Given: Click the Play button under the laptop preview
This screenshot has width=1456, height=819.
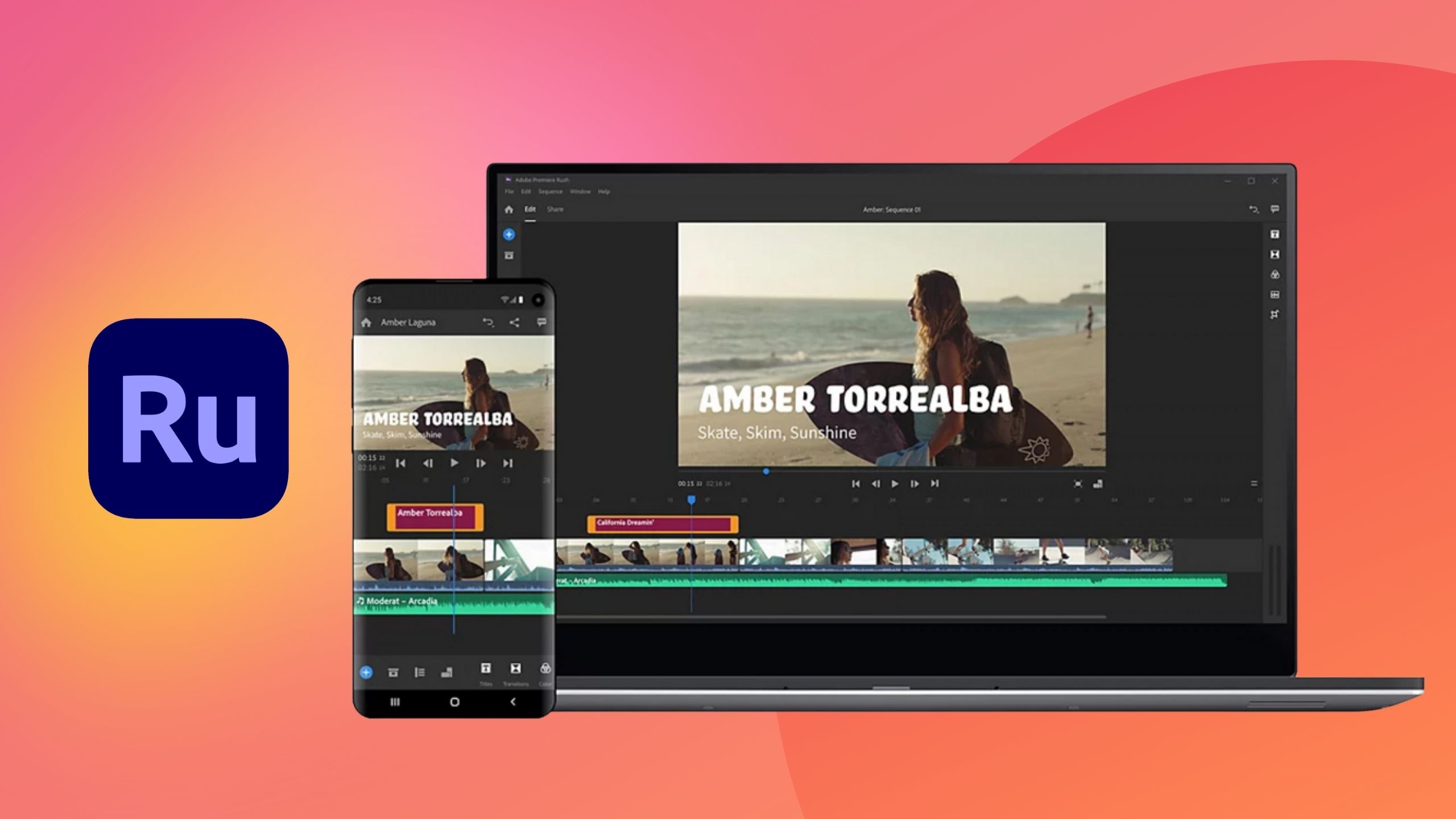Looking at the screenshot, I should coord(895,483).
